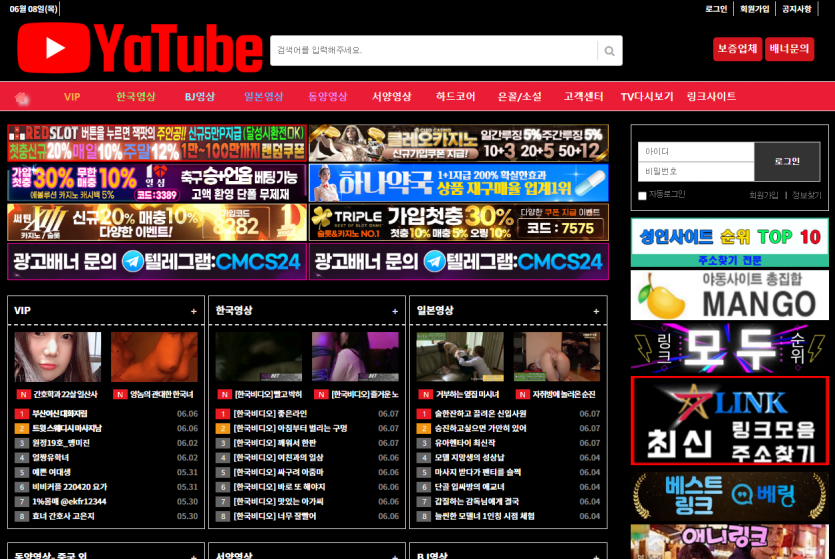Expand the 한국영상 panel plus icon
This screenshot has width=835, height=559.
point(395,311)
